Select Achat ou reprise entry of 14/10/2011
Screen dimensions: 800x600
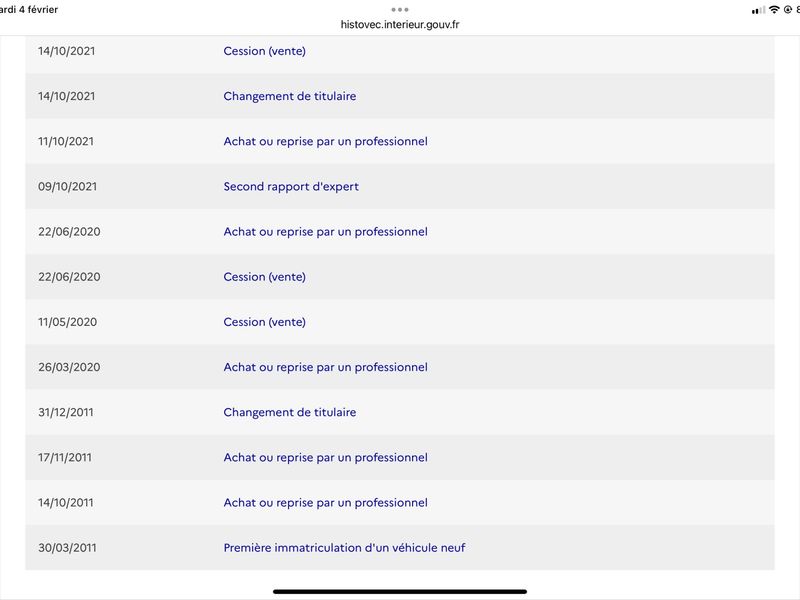click(x=326, y=503)
